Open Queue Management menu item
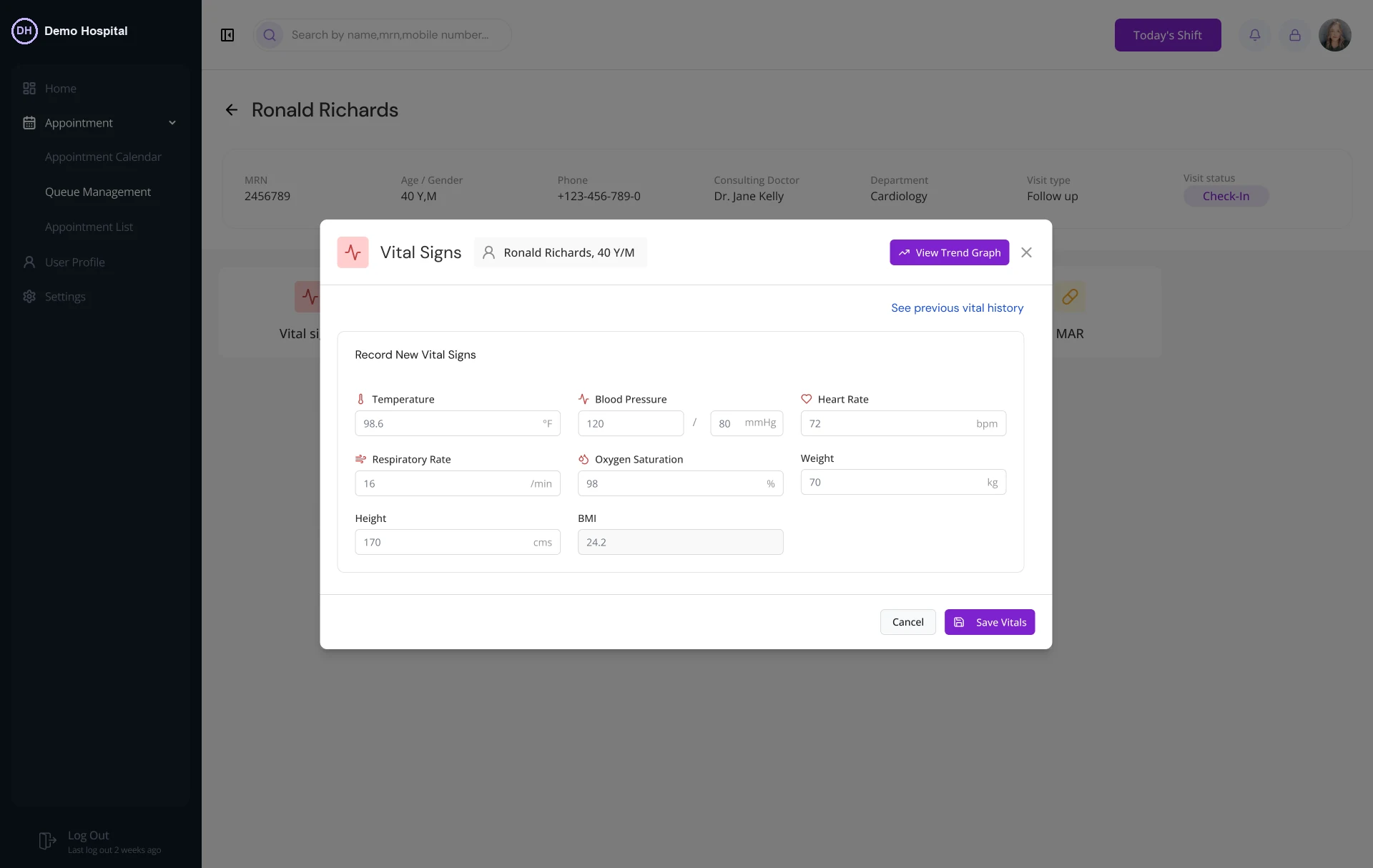Image resolution: width=1373 pixels, height=868 pixels. (98, 192)
